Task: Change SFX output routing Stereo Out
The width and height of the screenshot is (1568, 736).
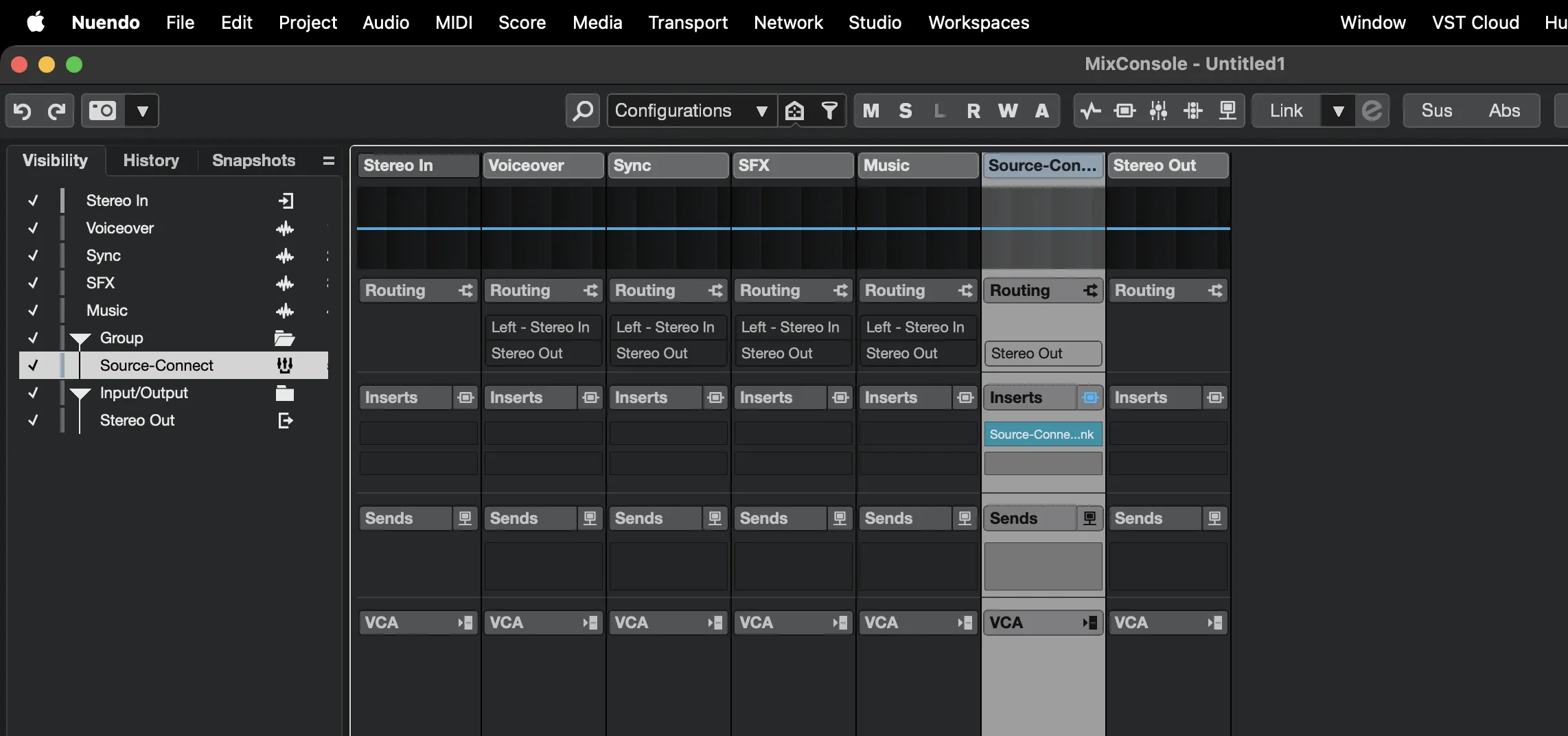Action: click(793, 354)
